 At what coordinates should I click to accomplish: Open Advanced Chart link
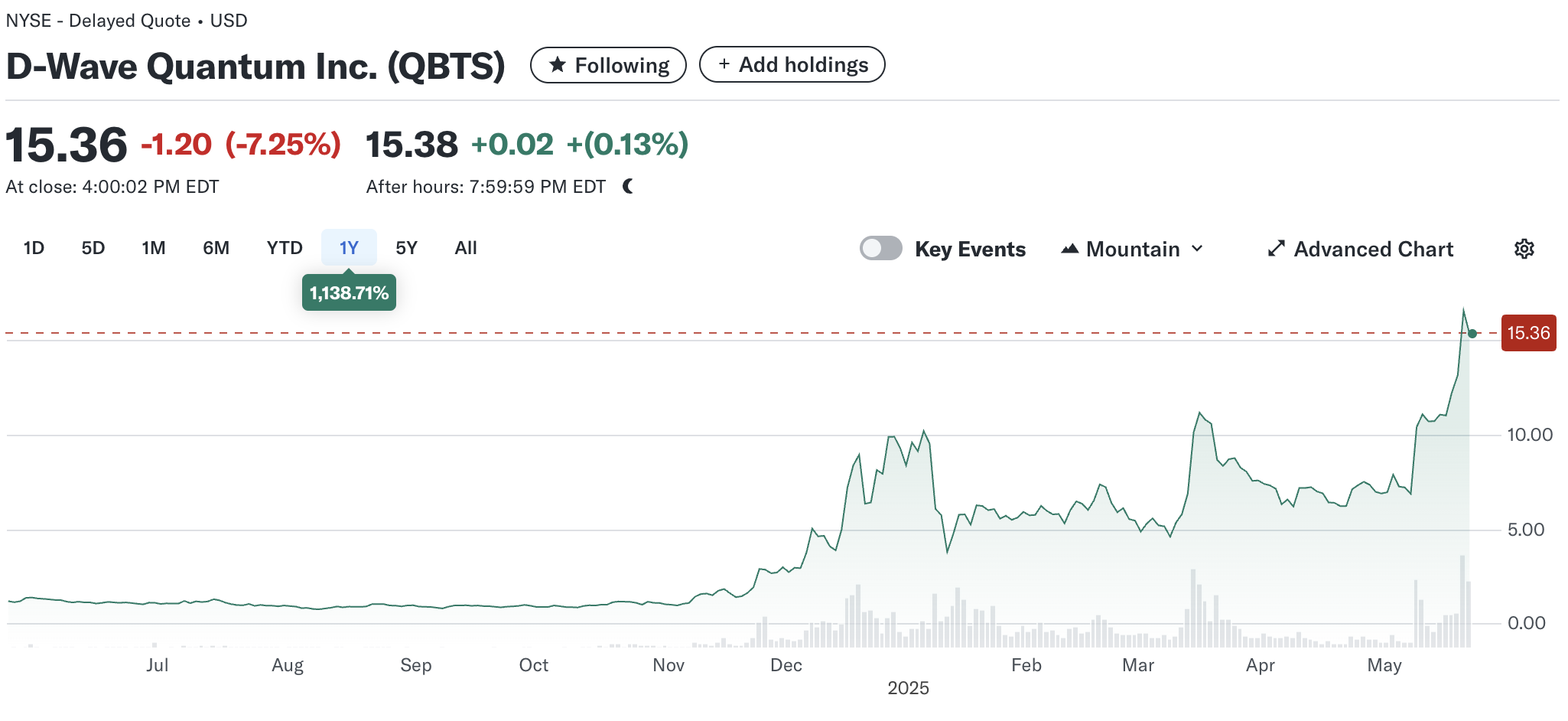click(x=1361, y=250)
